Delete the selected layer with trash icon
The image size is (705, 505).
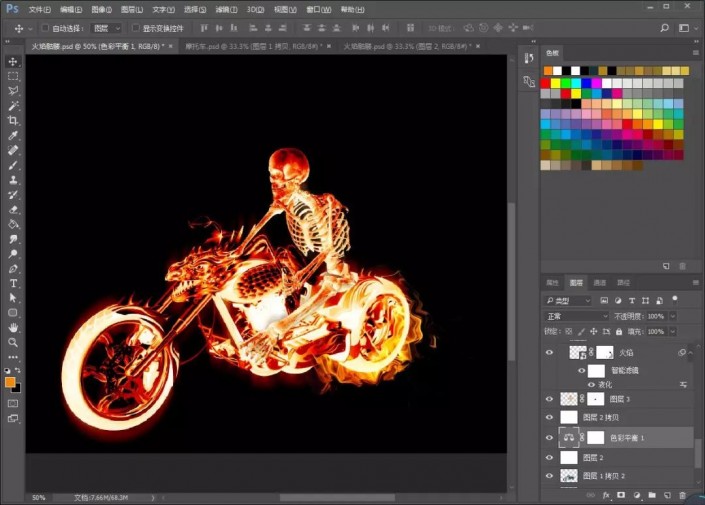click(x=683, y=495)
